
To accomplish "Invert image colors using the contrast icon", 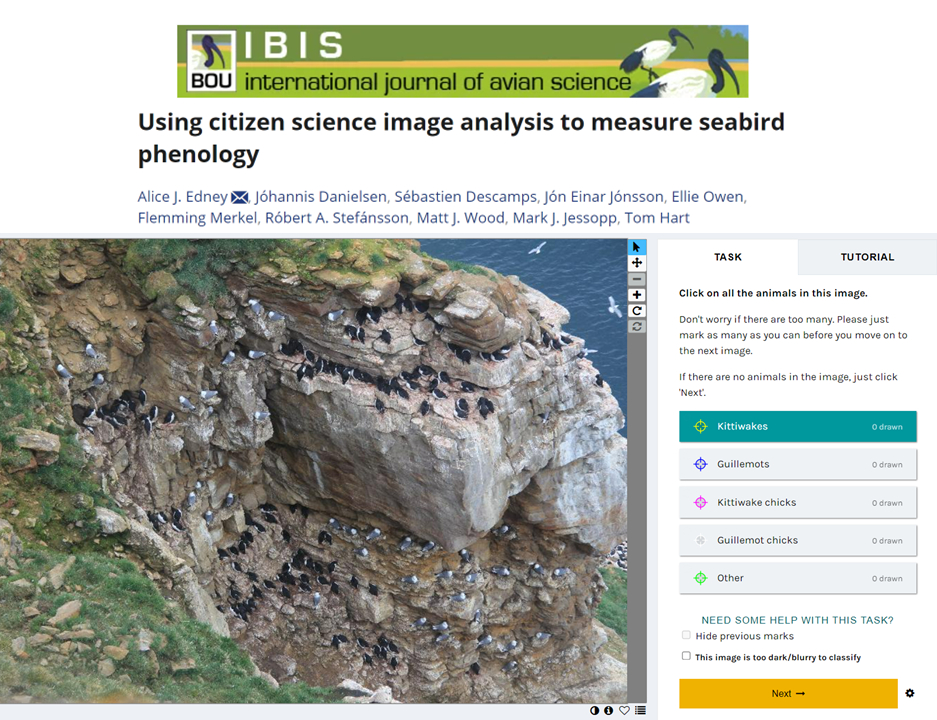I will [x=595, y=710].
